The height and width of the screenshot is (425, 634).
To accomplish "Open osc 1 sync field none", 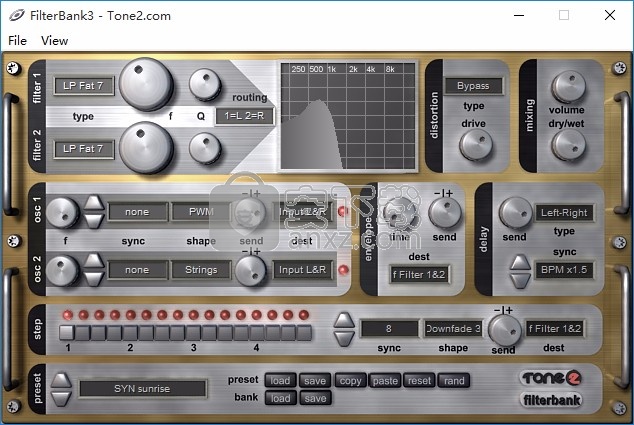I will click(x=137, y=212).
